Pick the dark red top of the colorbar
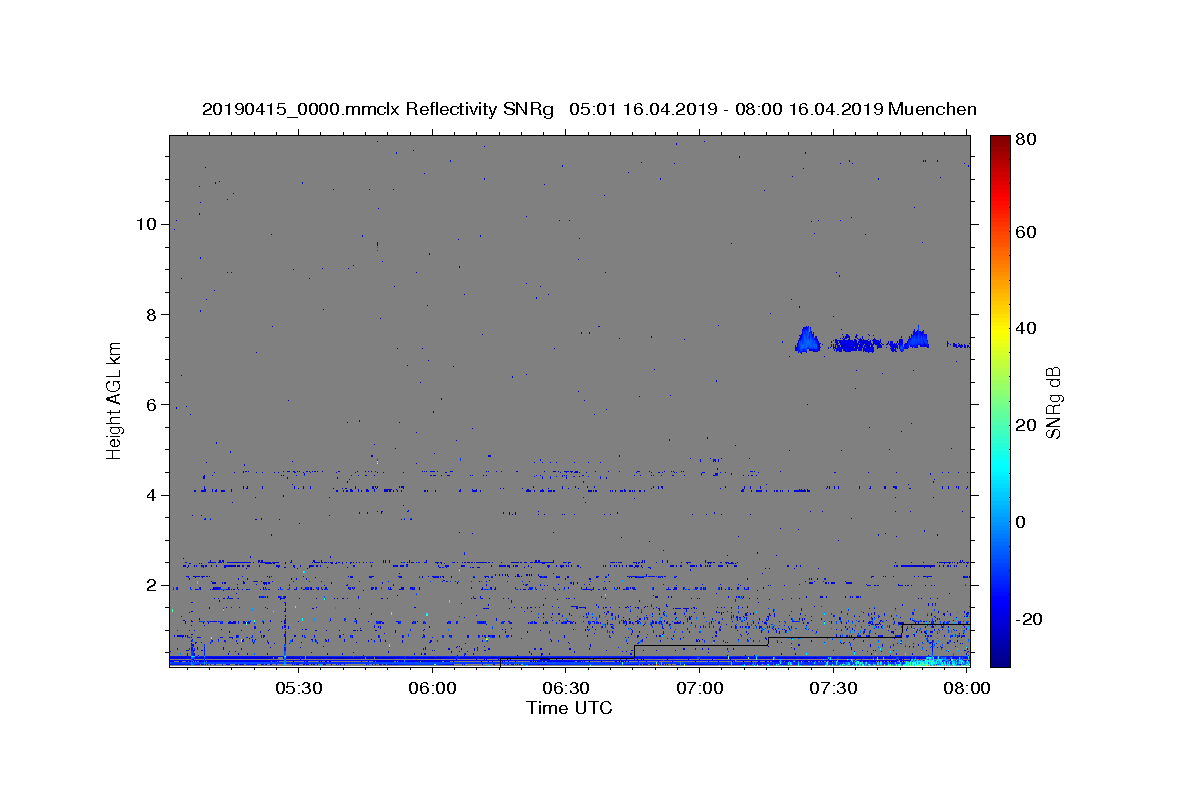This screenshot has width=1200, height=800. 1000,142
